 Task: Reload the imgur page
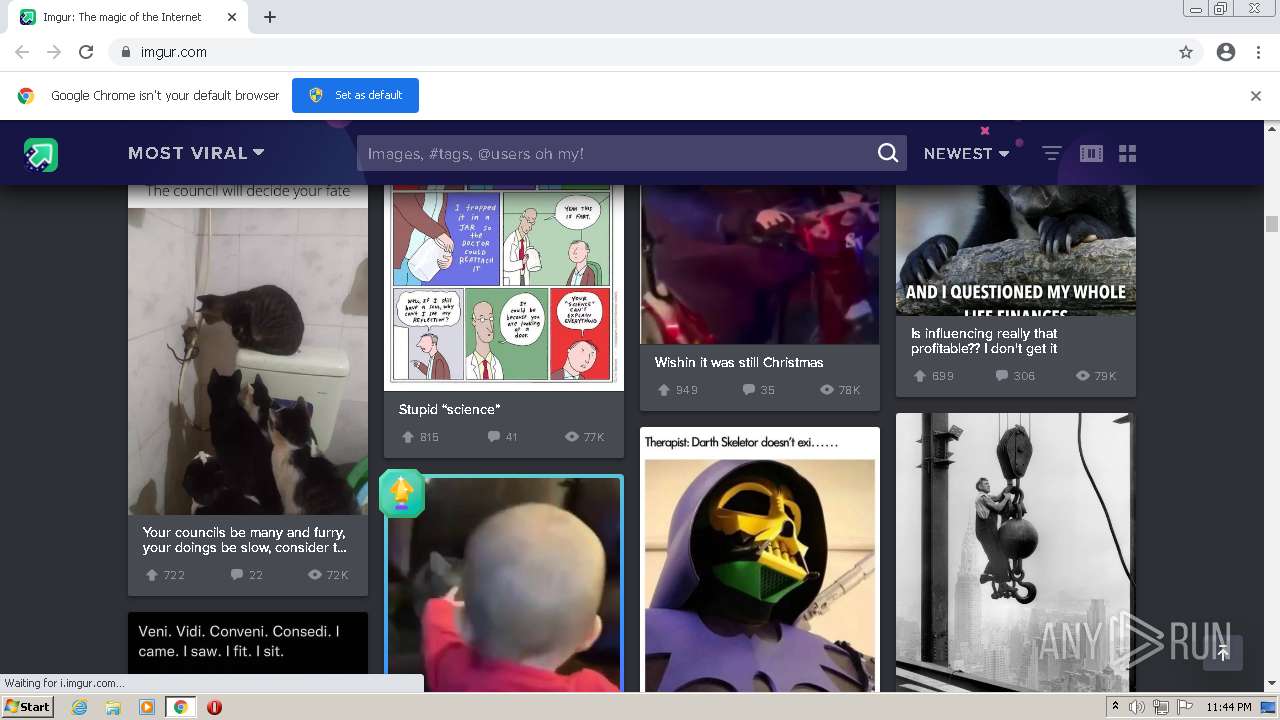click(x=86, y=52)
